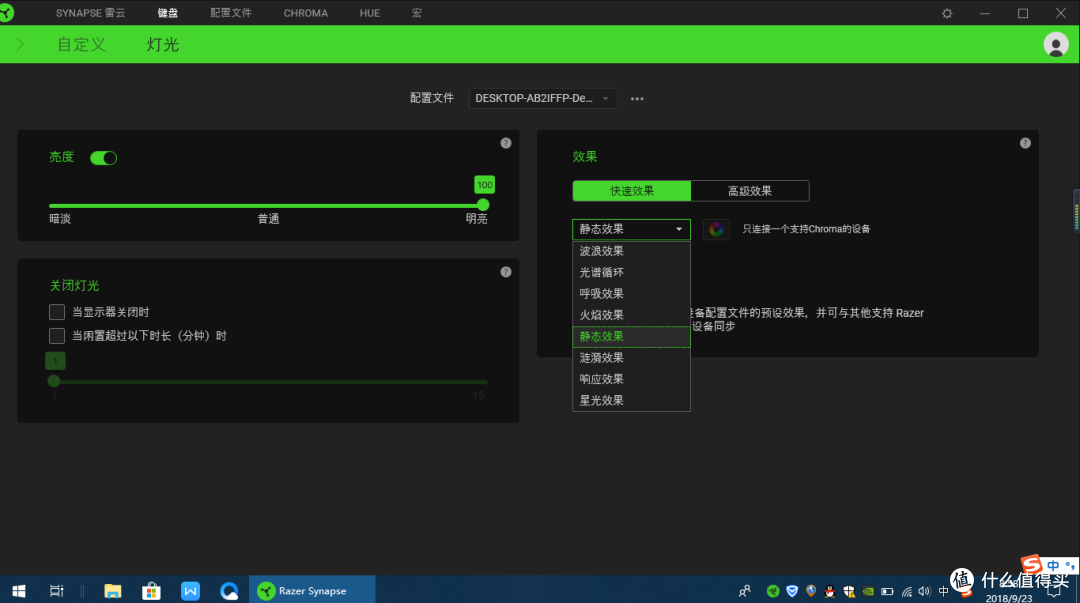This screenshot has height=603, width=1080.
Task: Switch to the HUE tab
Action: [370, 13]
